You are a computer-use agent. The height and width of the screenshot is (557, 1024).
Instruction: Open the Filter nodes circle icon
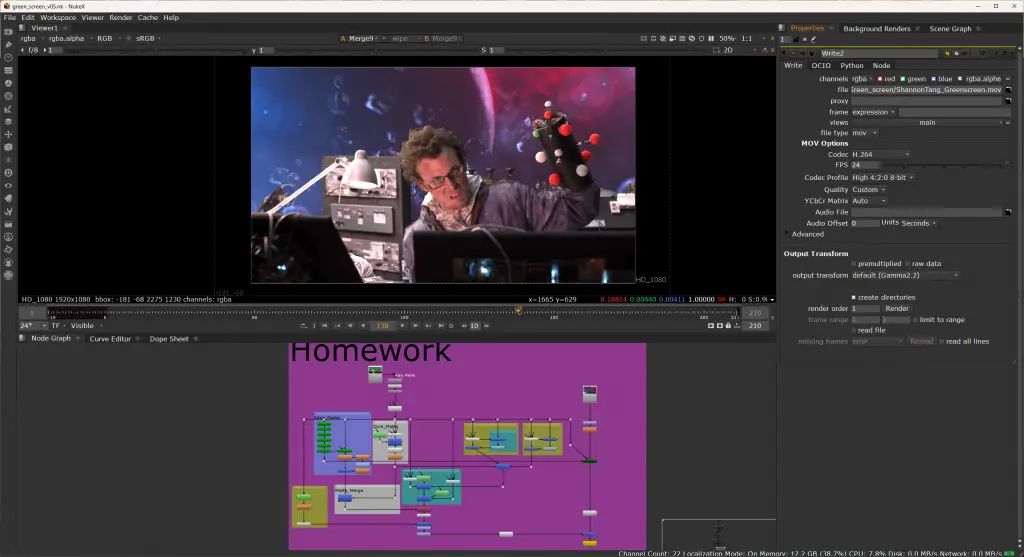(x=8, y=96)
